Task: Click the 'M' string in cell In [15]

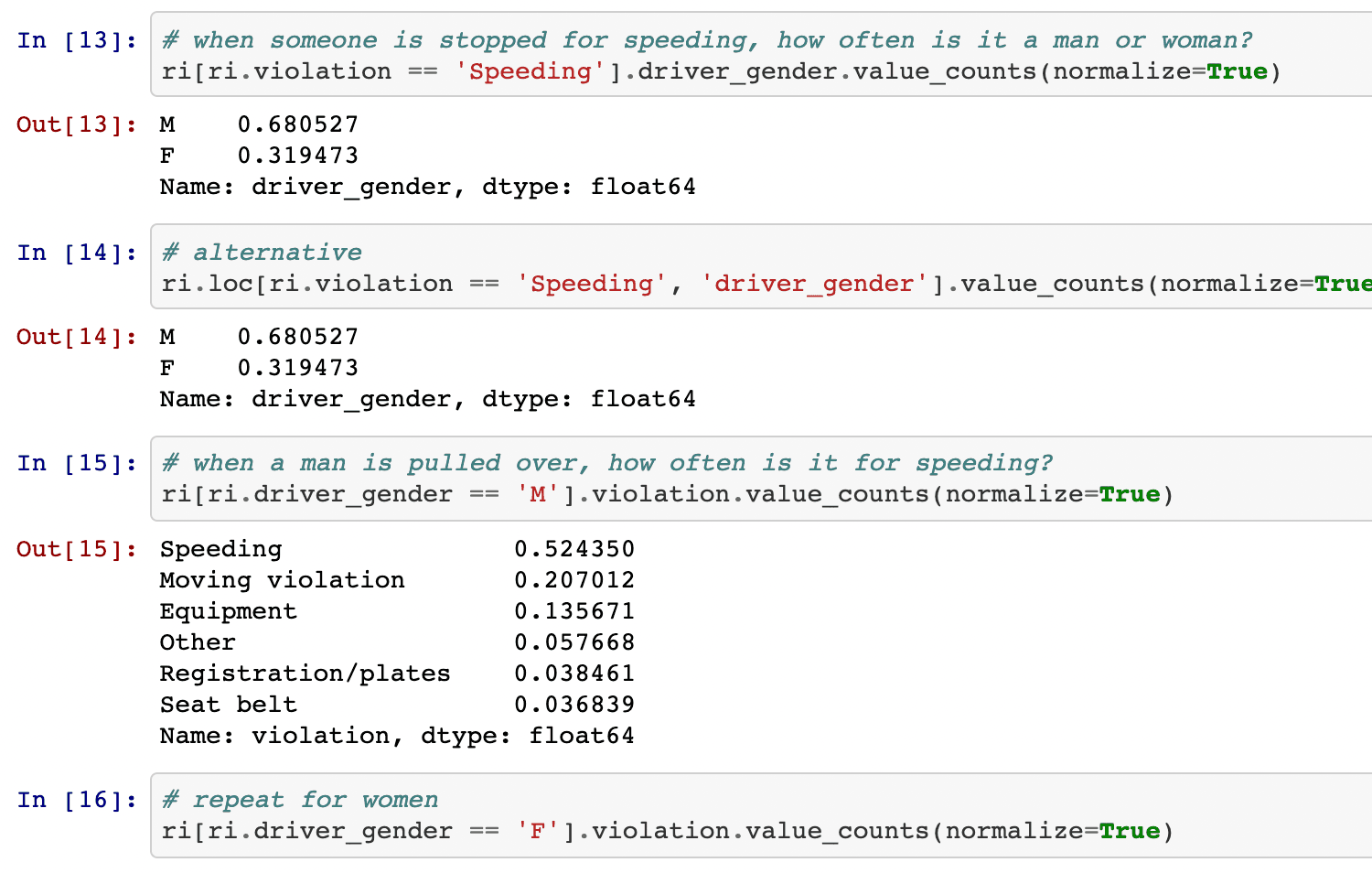Action: (x=538, y=494)
